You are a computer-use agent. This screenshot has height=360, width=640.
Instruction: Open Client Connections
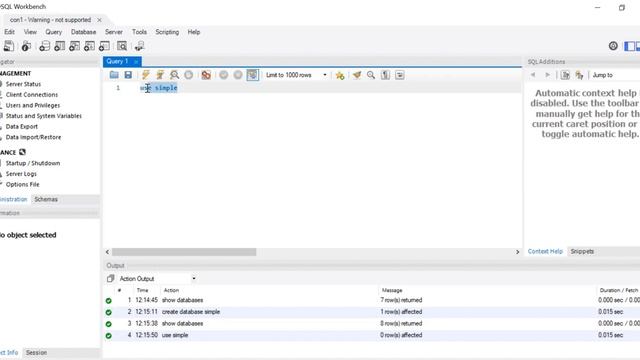tap(32, 95)
